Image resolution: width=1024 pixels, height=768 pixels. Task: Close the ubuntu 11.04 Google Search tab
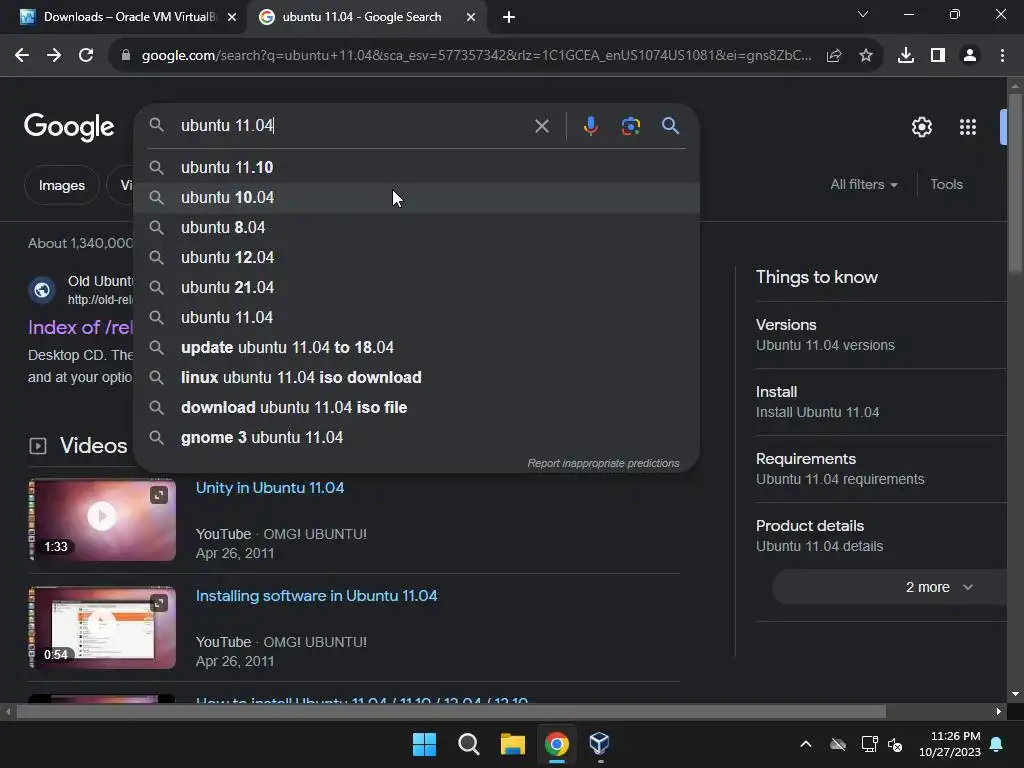click(x=471, y=17)
